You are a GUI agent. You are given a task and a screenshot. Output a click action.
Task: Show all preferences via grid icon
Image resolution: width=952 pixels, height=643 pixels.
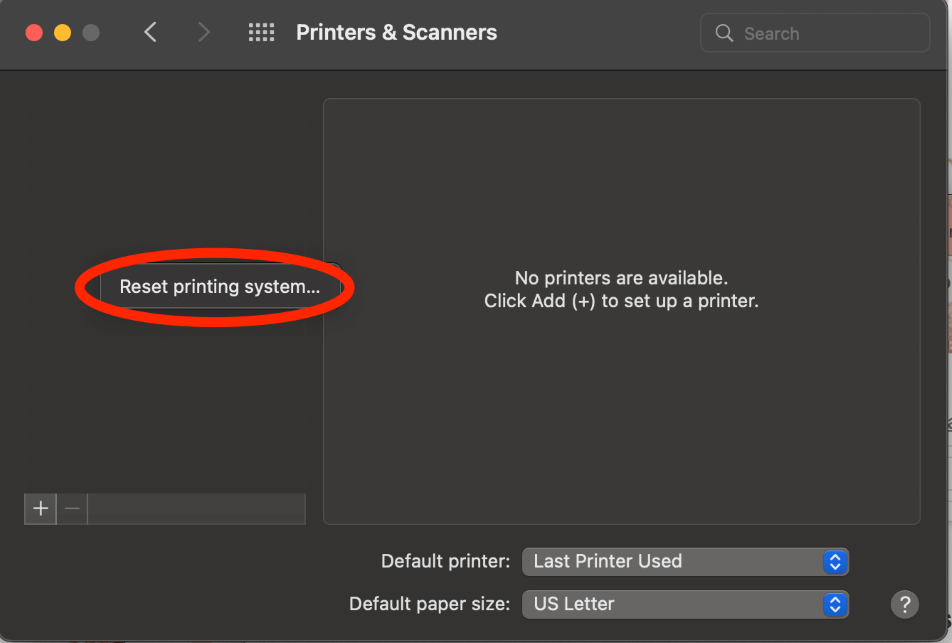(x=261, y=33)
